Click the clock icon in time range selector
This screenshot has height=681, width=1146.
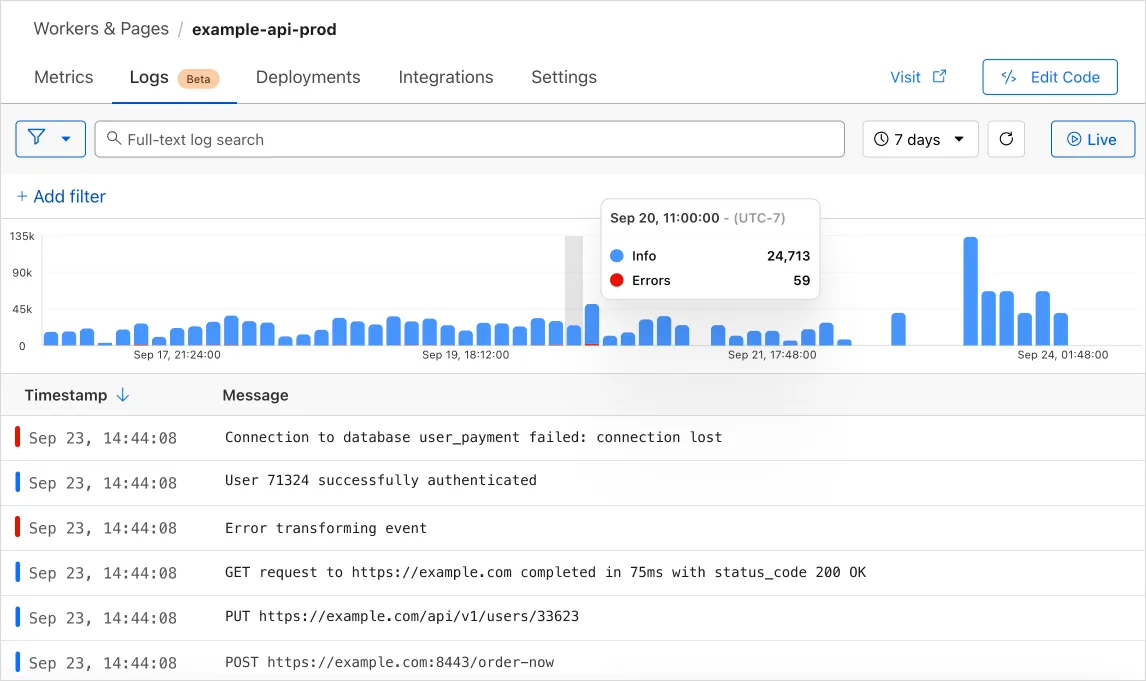click(x=881, y=139)
